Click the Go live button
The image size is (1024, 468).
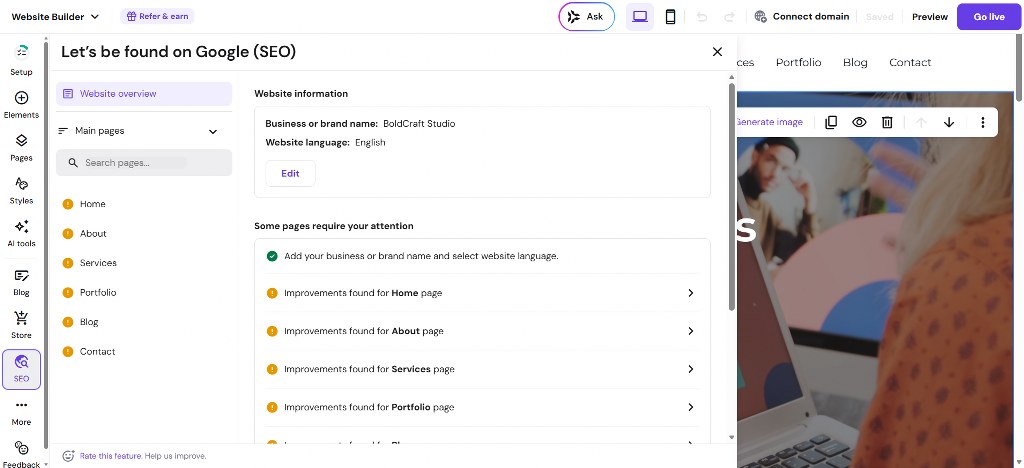tap(989, 17)
